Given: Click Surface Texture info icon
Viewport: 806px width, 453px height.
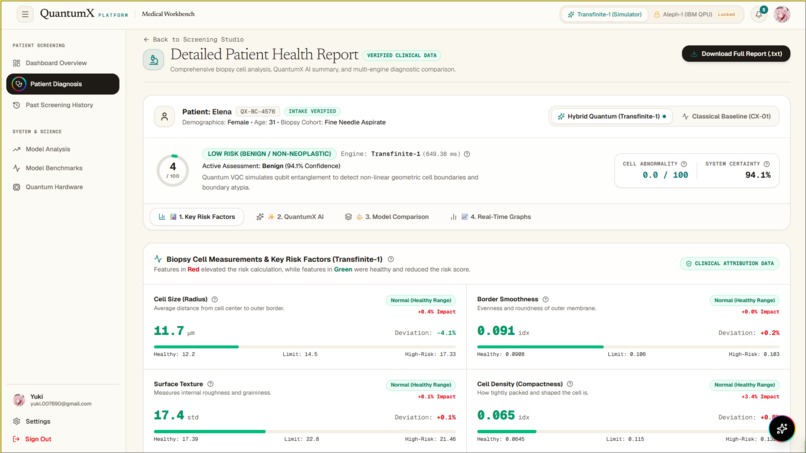Looking at the screenshot, I should [x=210, y=384].
